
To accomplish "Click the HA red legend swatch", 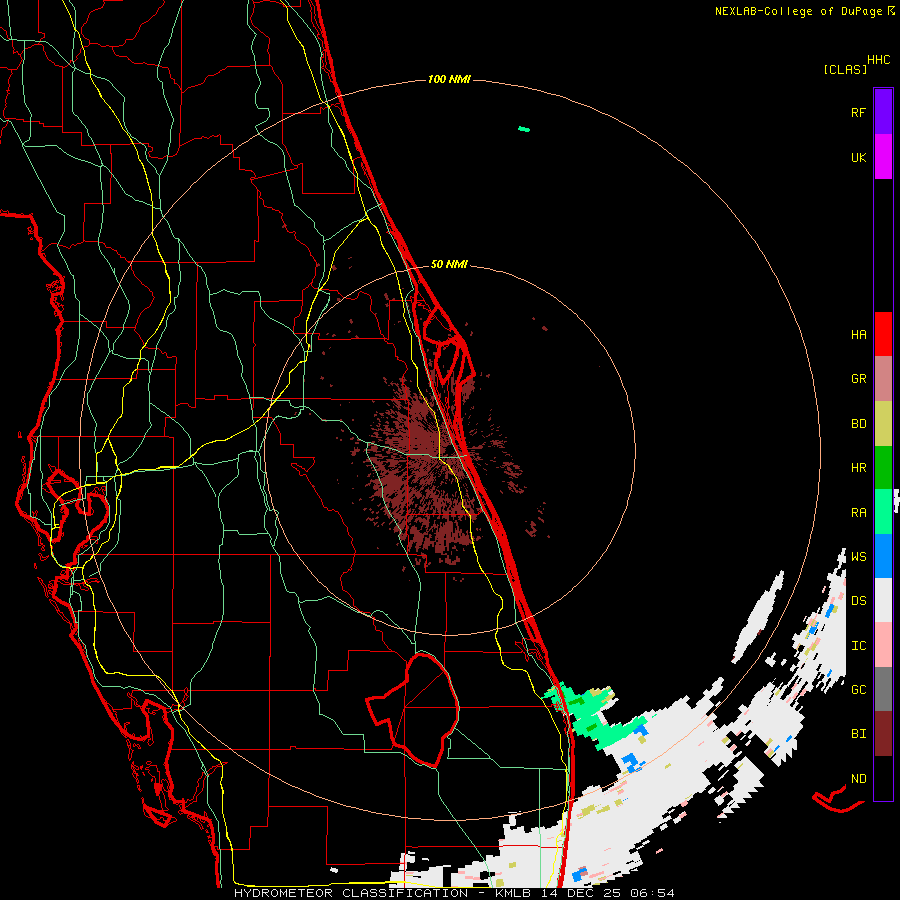I will click(x=883, y=334).
